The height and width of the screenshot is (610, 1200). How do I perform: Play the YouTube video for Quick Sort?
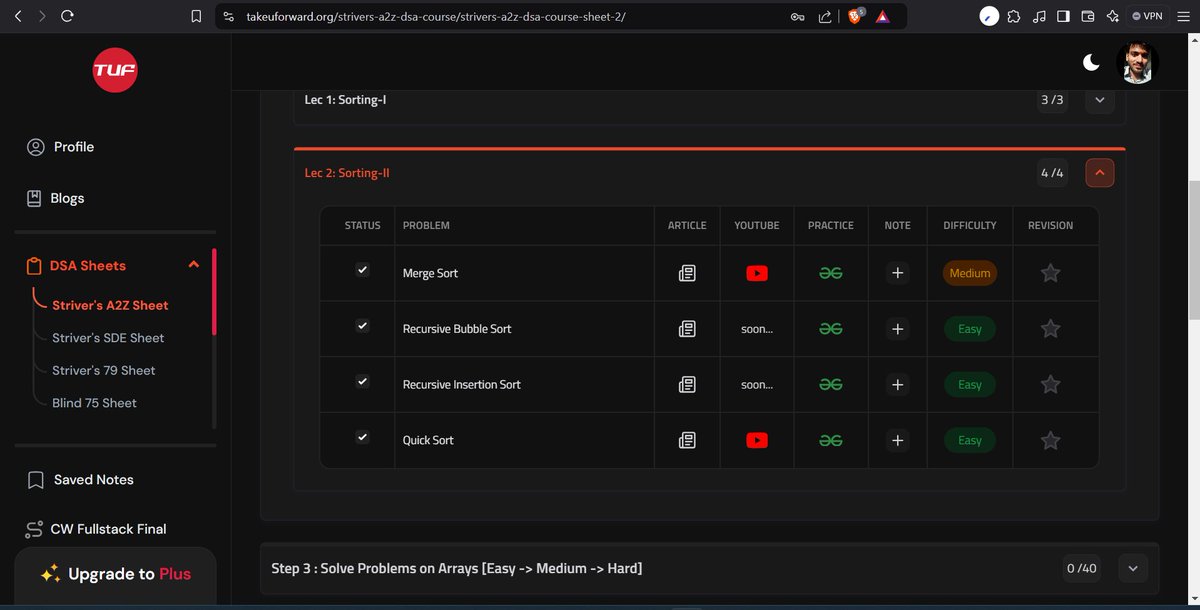click(x=756, y=440)
